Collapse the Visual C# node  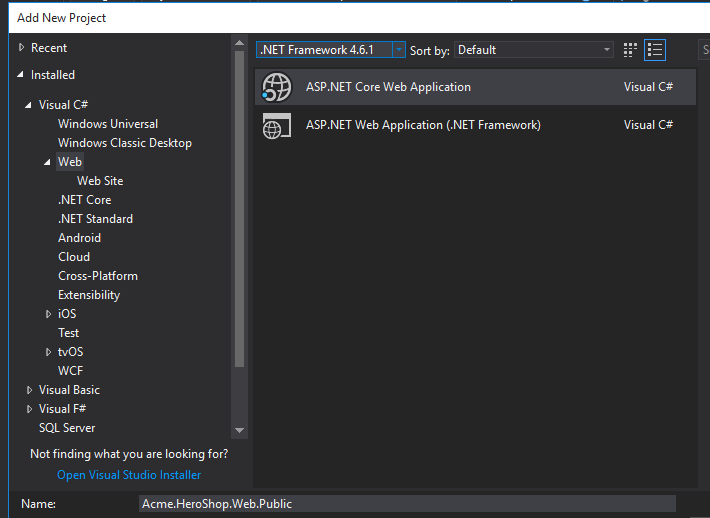pos(28,105)
